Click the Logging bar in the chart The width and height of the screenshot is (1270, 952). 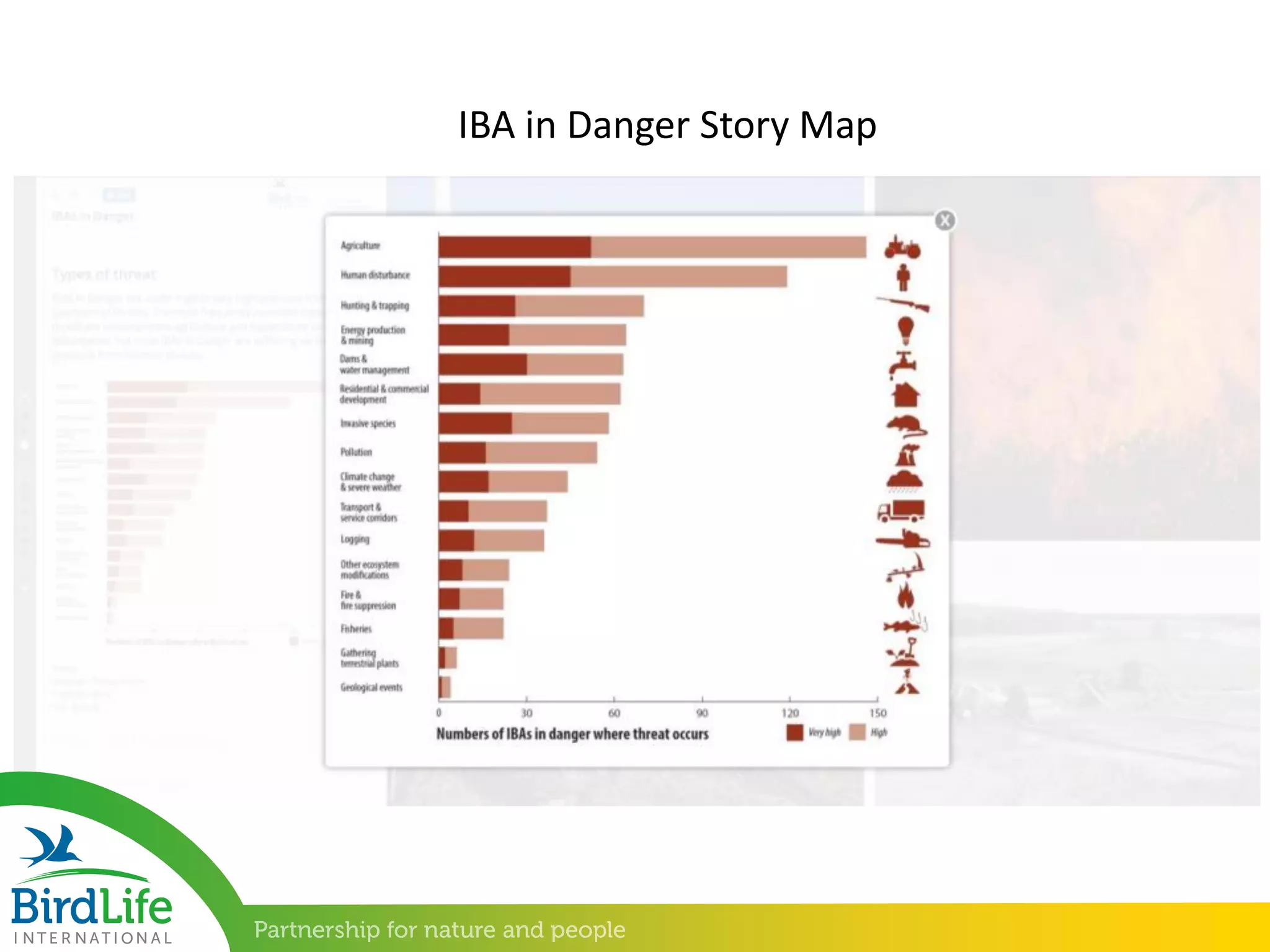point(492,540)
